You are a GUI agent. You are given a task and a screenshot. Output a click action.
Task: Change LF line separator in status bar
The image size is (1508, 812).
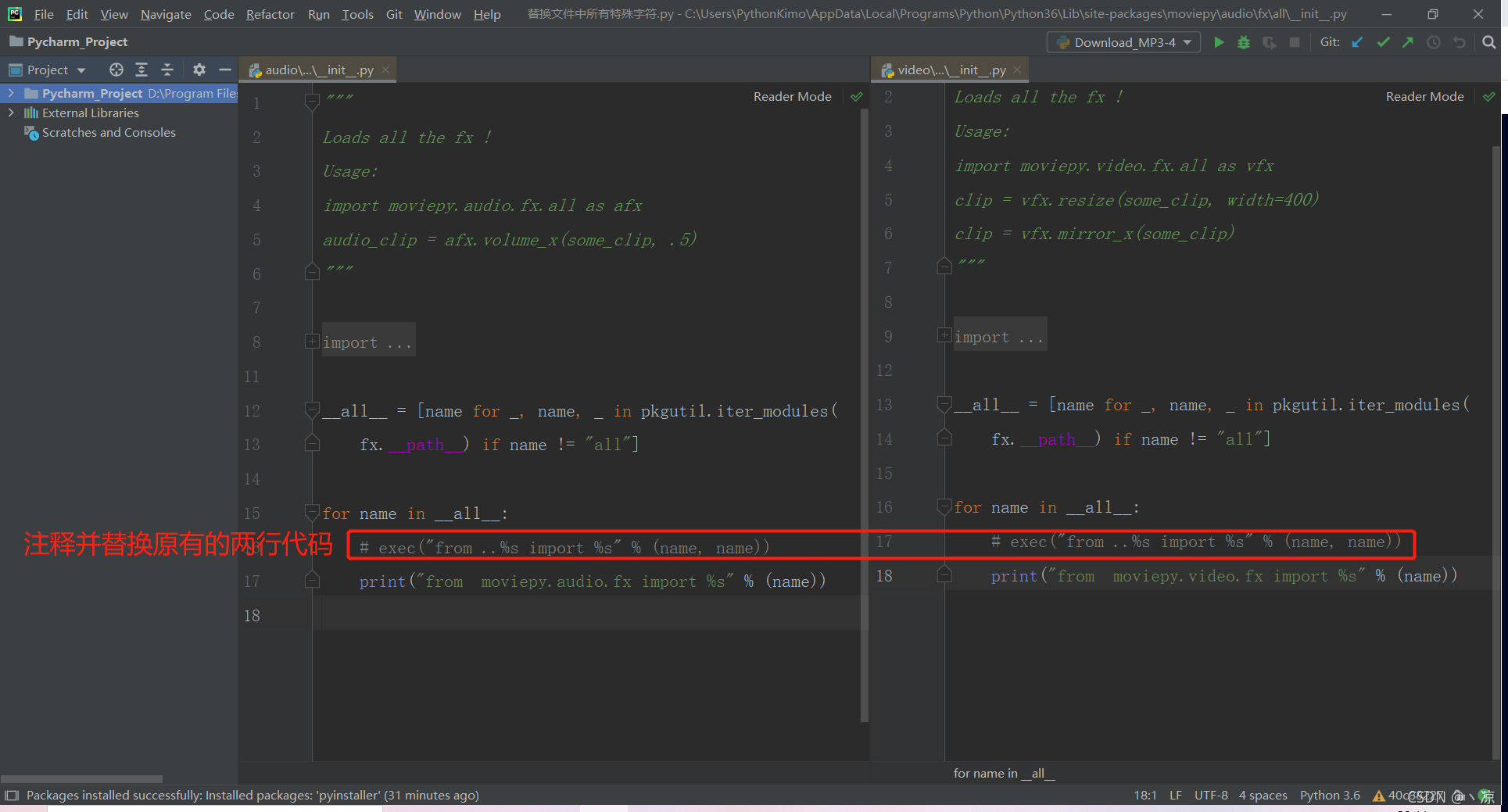(1176, 796)
